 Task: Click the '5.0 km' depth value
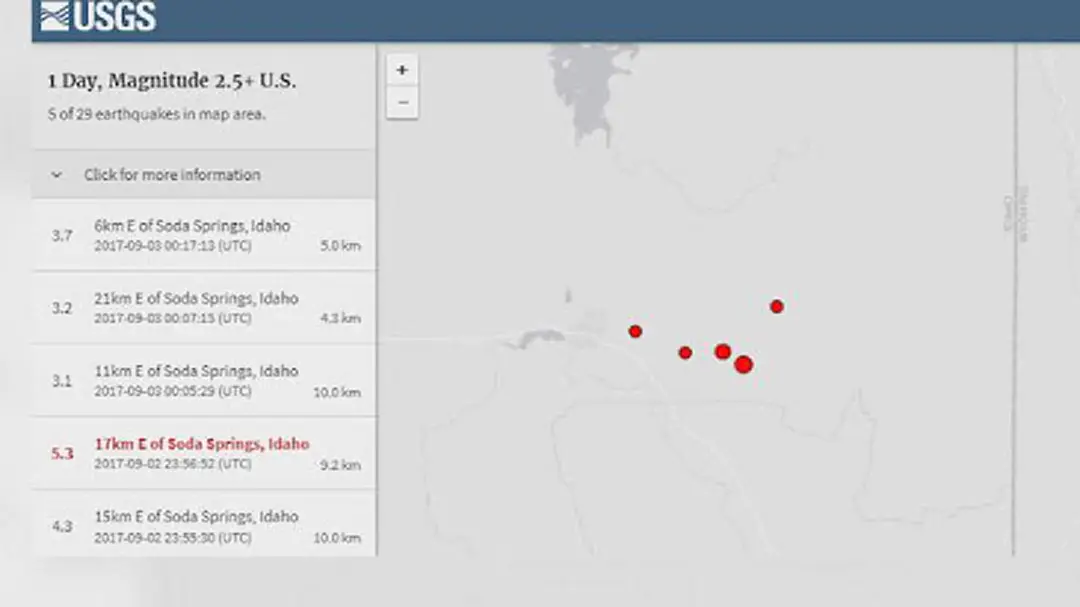pos(340,246)
